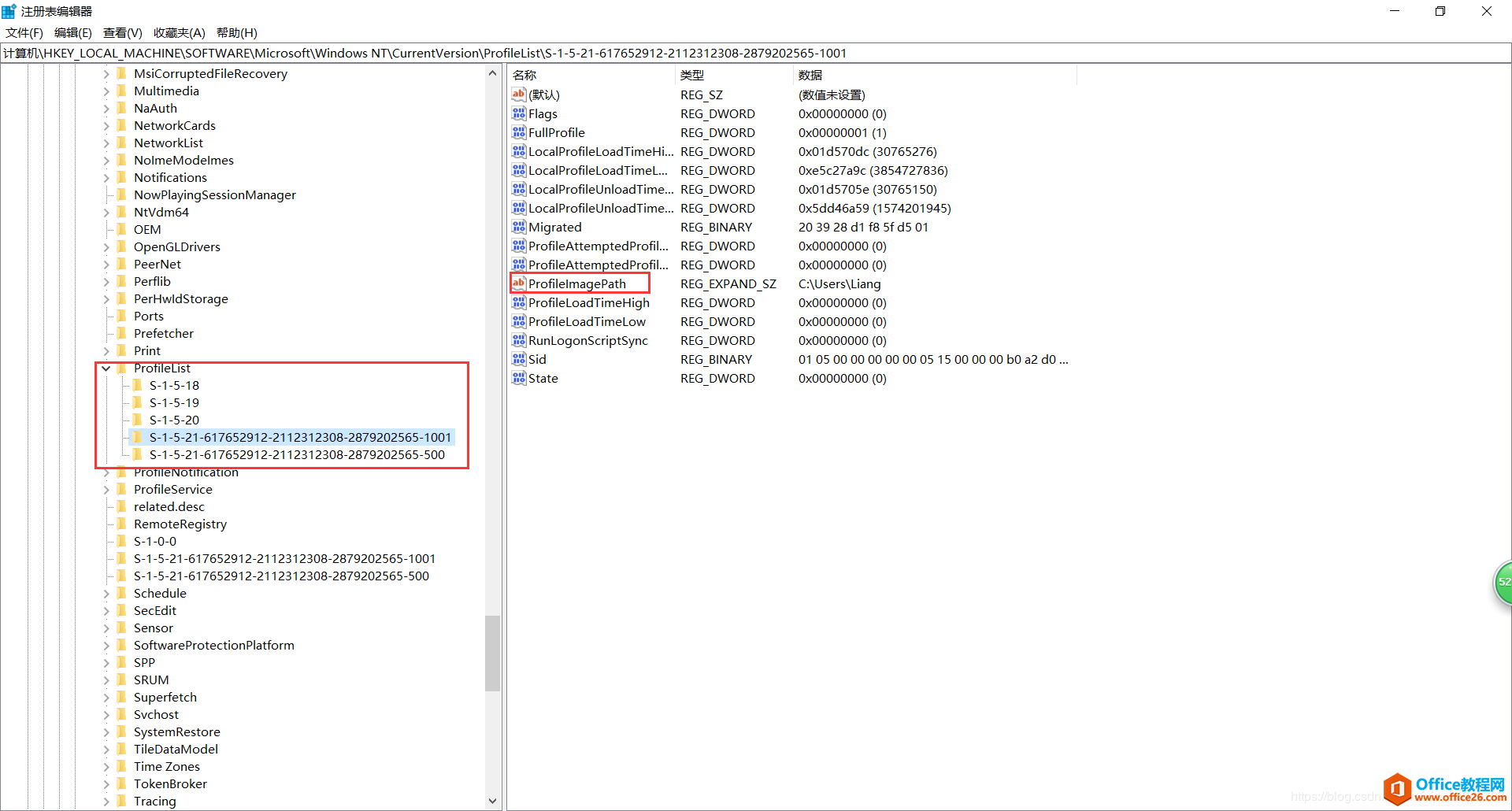Collapse the ProfileList tree node
Image resolution: width=1512 pixels, height=811 pixels.
[106, 368]
